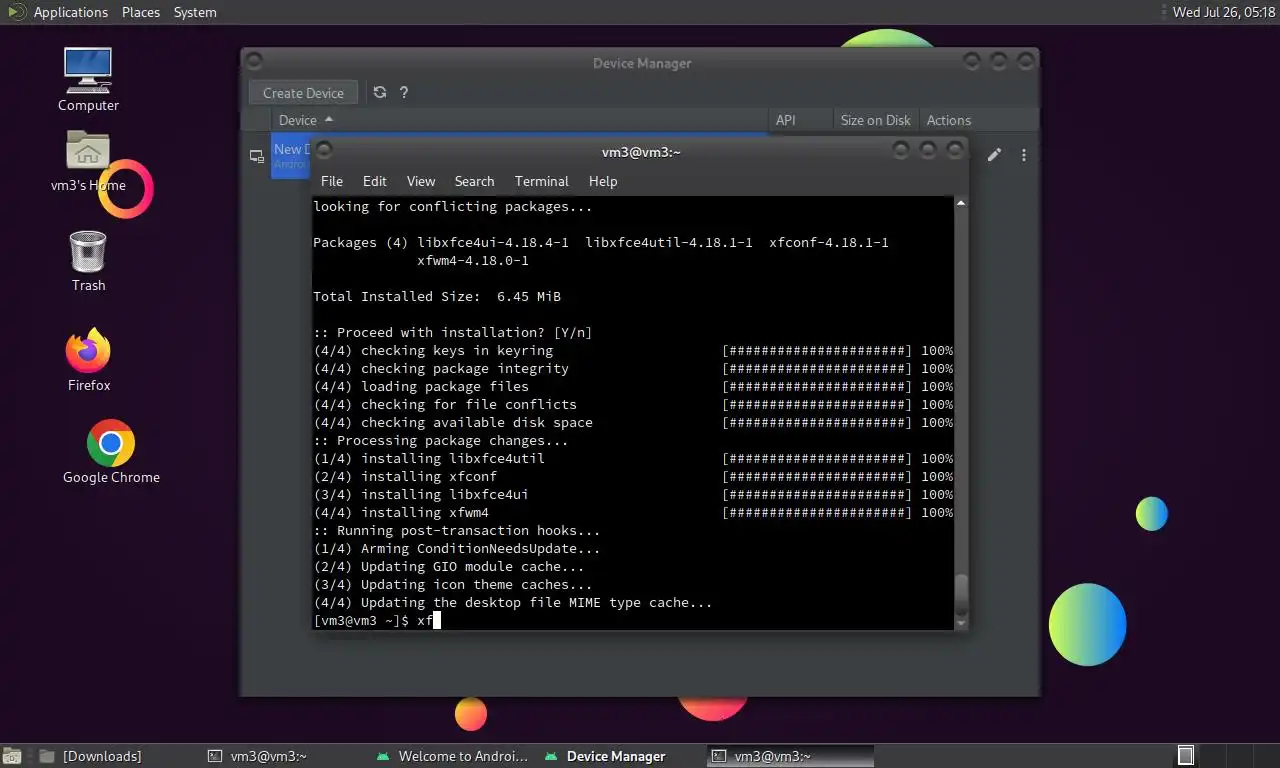Launch Google Chrome from the desktop
Image resolution: width=1280 pixels, height=768 pixels.
tap(111, 452)
